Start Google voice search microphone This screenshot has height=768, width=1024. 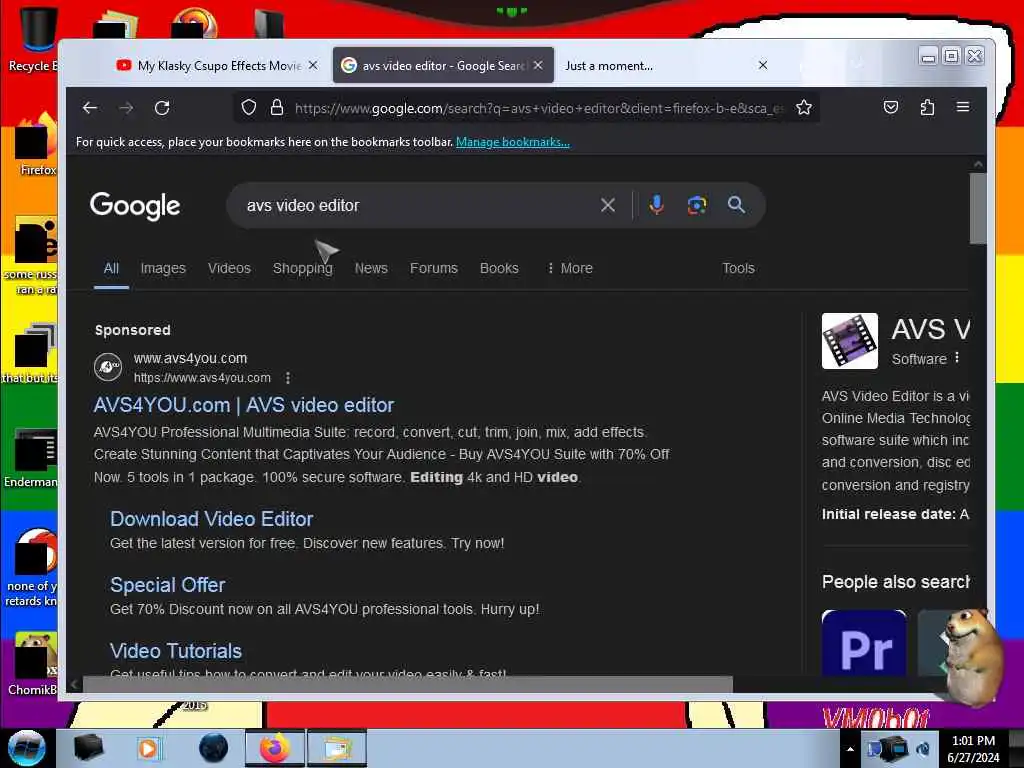[x=656, y=205]
